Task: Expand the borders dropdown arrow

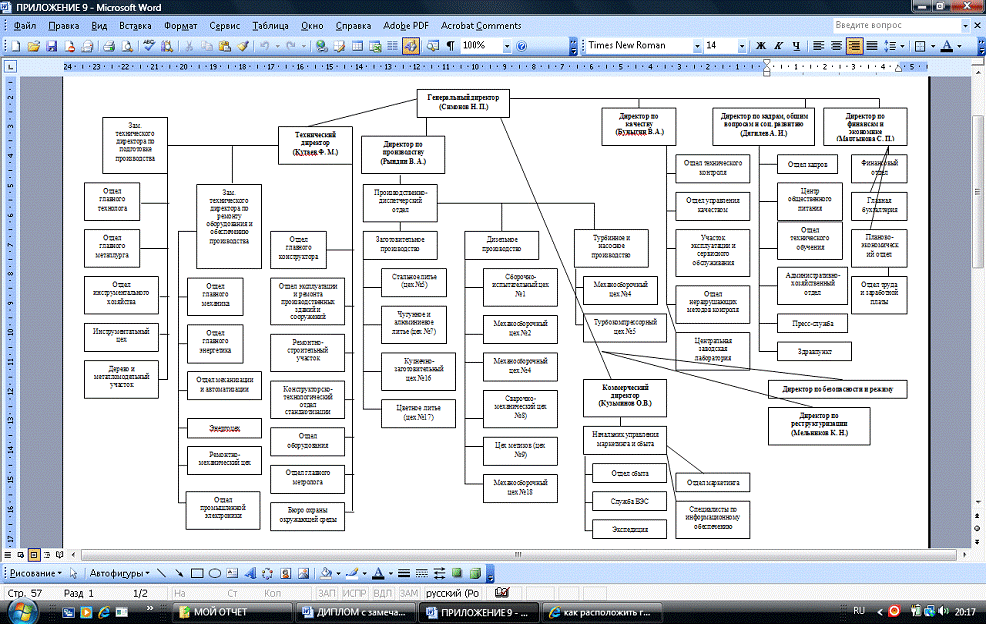Action: pyautogui.click(x=933, y=46)
